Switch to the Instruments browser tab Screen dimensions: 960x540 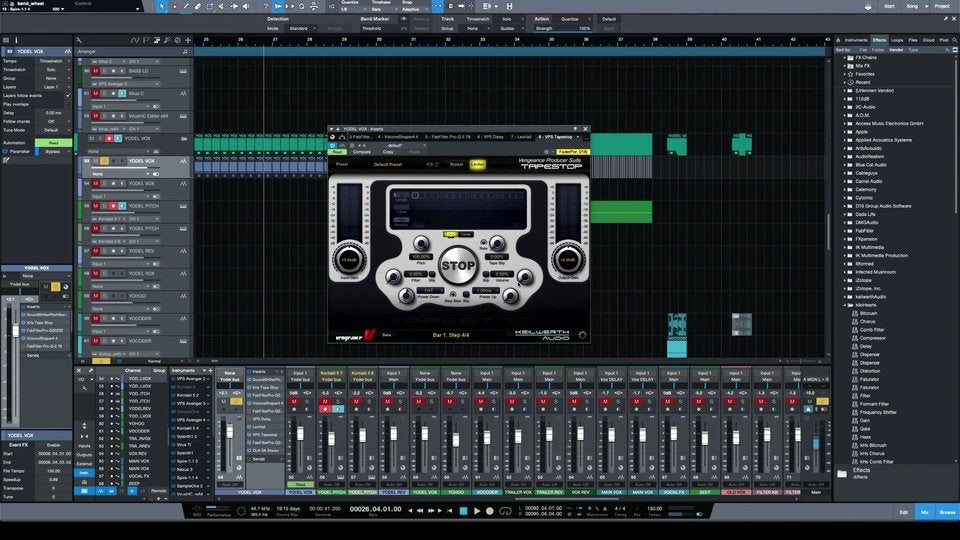tap(856, 40)
